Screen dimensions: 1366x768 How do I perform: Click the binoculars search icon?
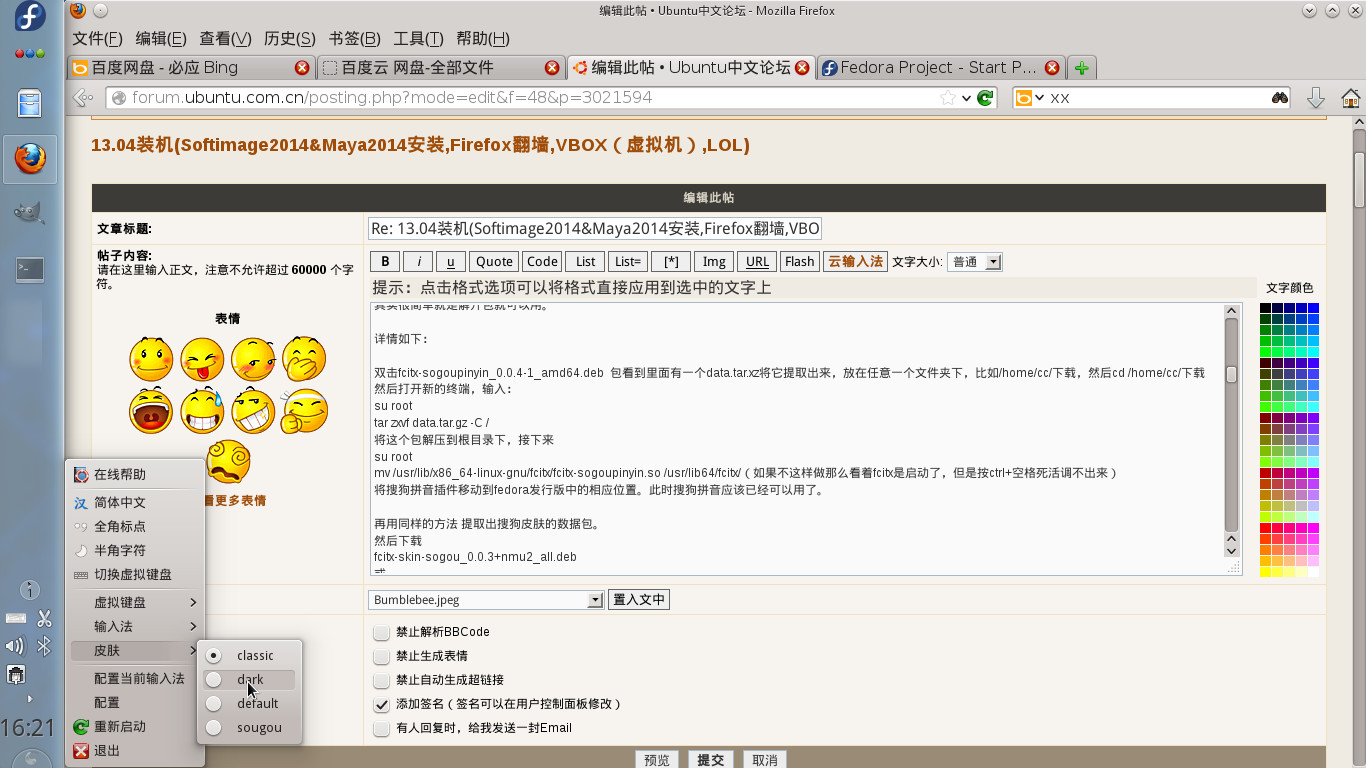click(x=1280, y=97)
